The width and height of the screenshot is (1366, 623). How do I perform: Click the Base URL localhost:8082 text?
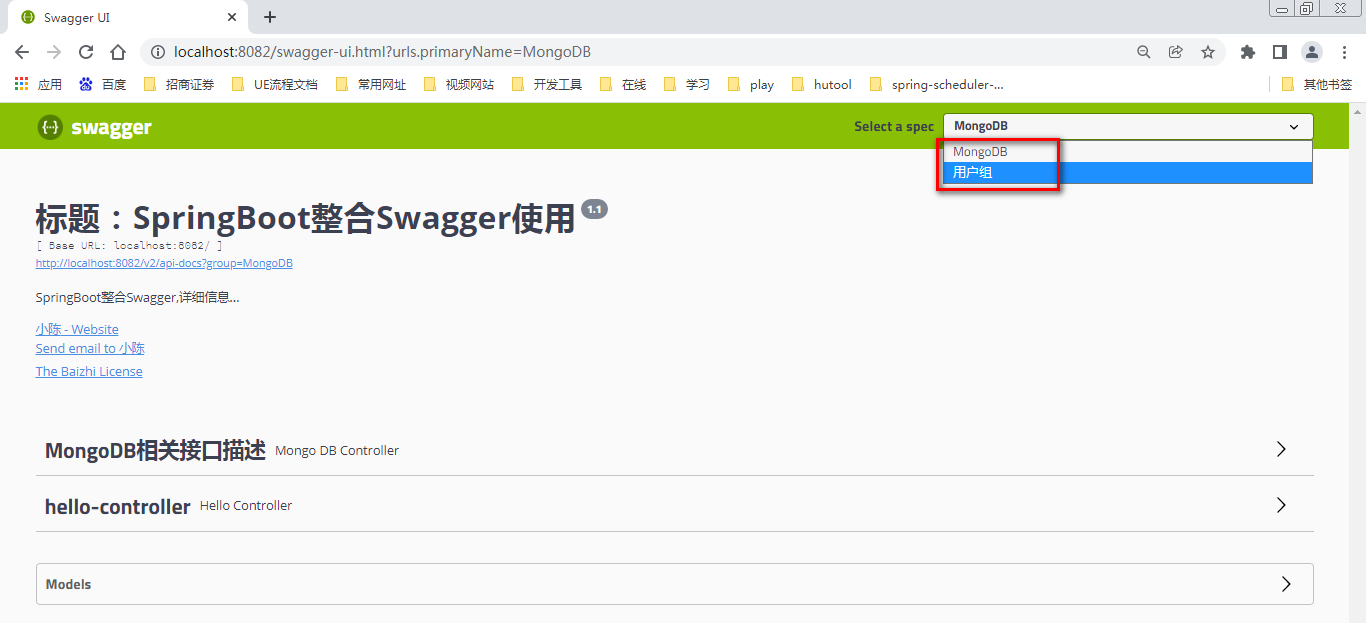point(129,244)
